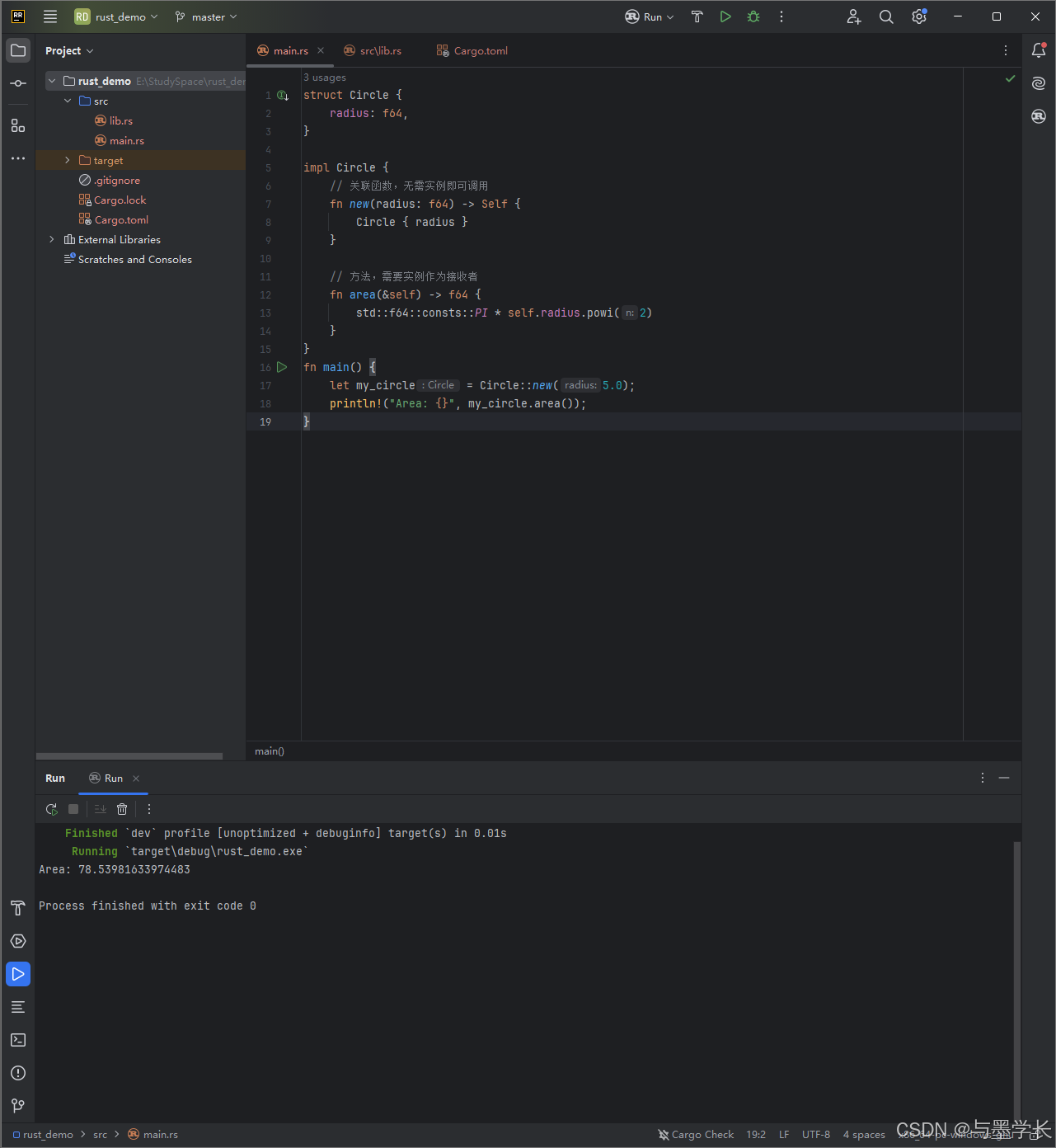Switch to the src\lib.rs editor tab

point(373,50)
